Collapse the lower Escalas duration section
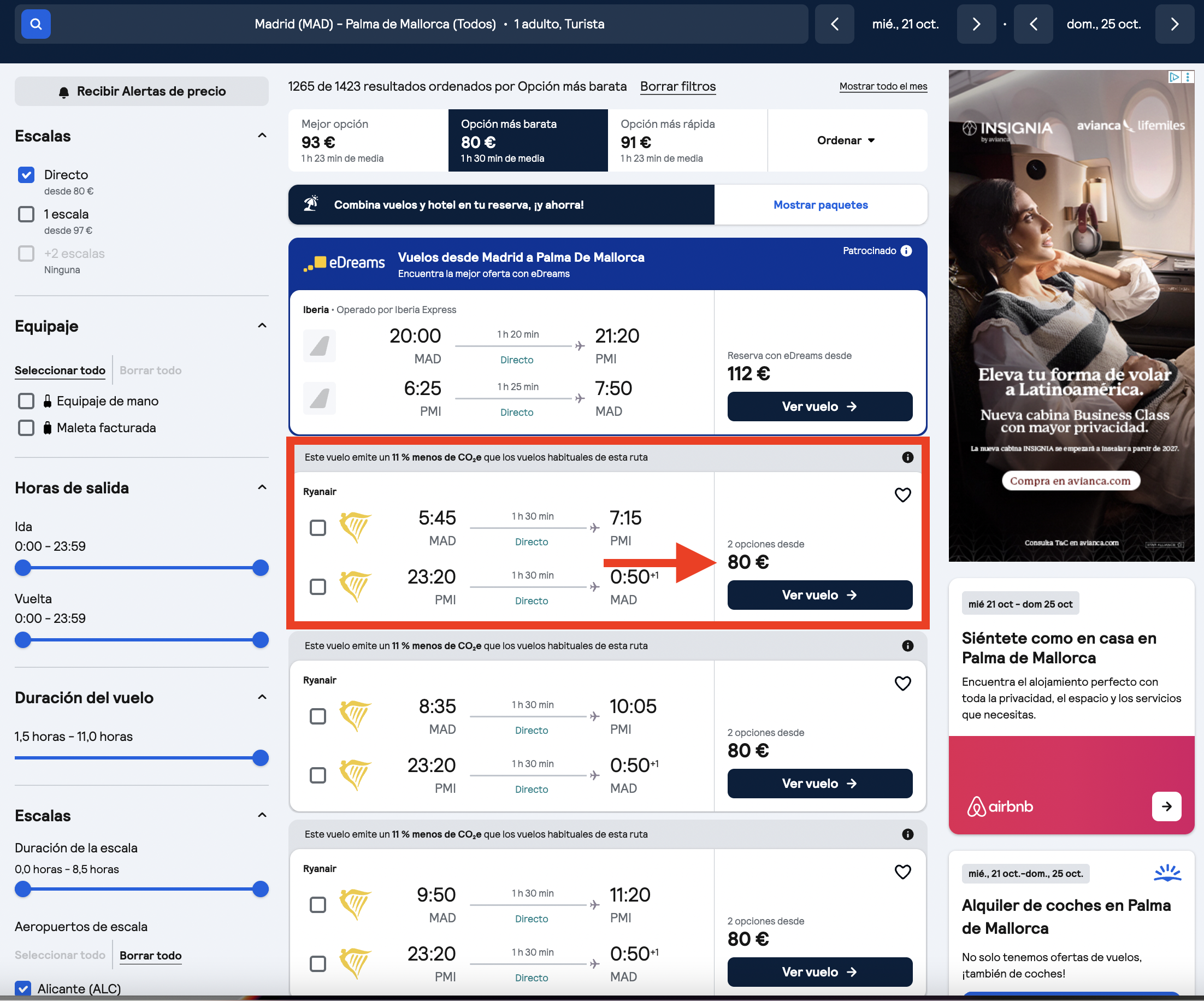 pos(262,816)
